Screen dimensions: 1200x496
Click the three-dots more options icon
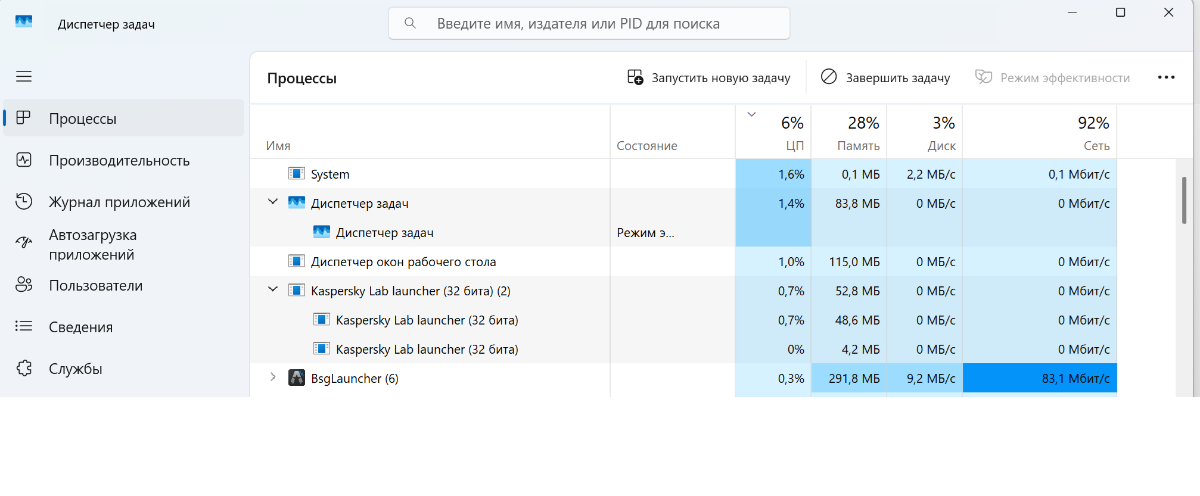[x=1165, y=77]
